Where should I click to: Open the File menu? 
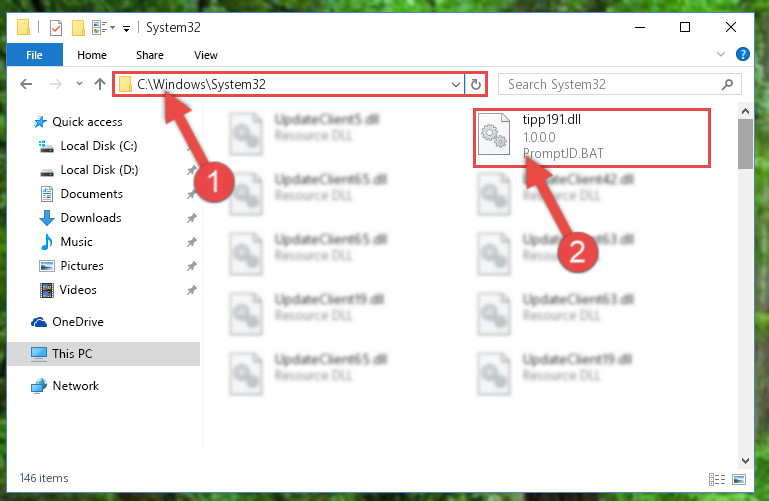[34, 55]
